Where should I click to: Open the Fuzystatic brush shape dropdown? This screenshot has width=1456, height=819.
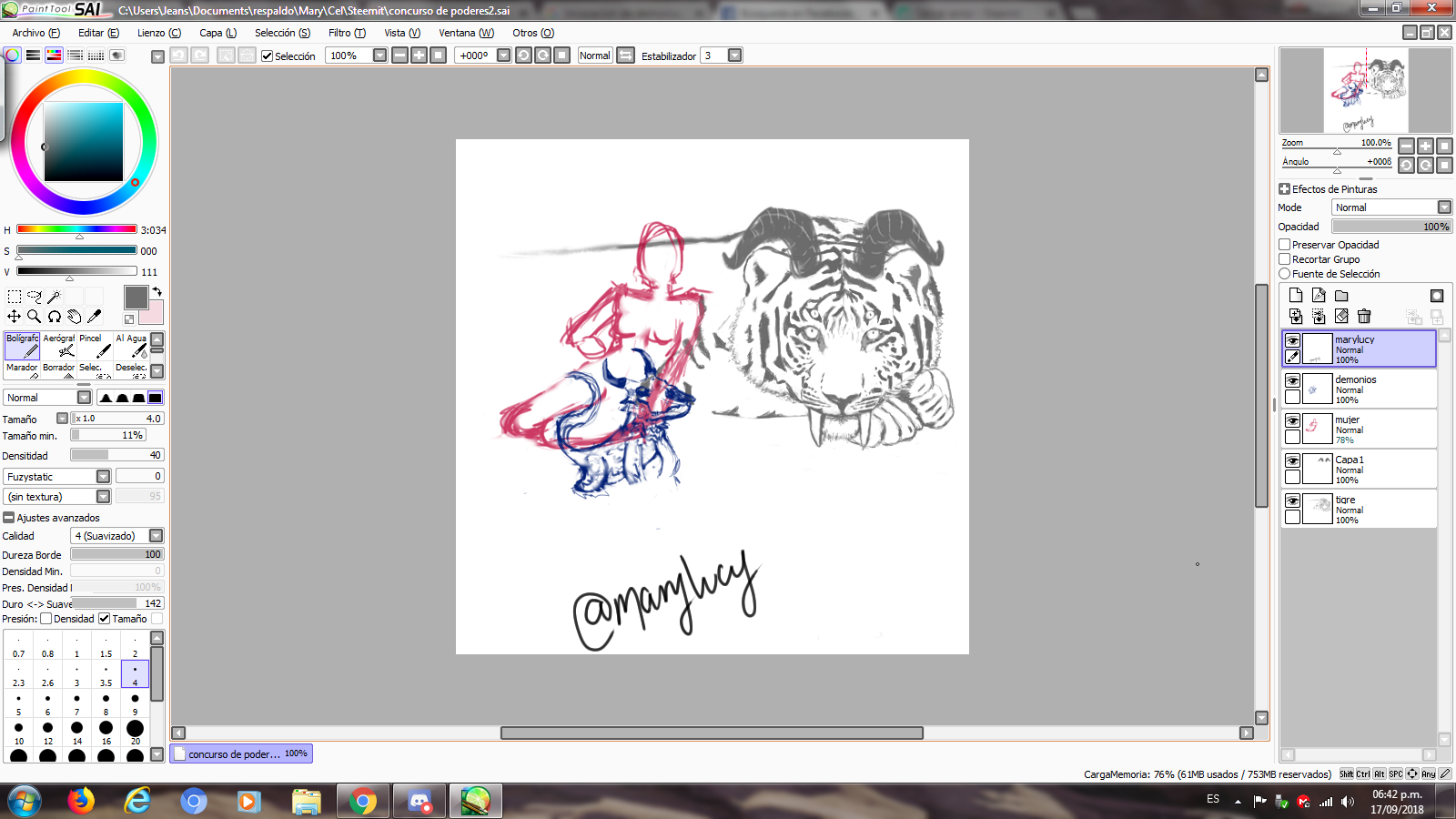tap(104, 477)
